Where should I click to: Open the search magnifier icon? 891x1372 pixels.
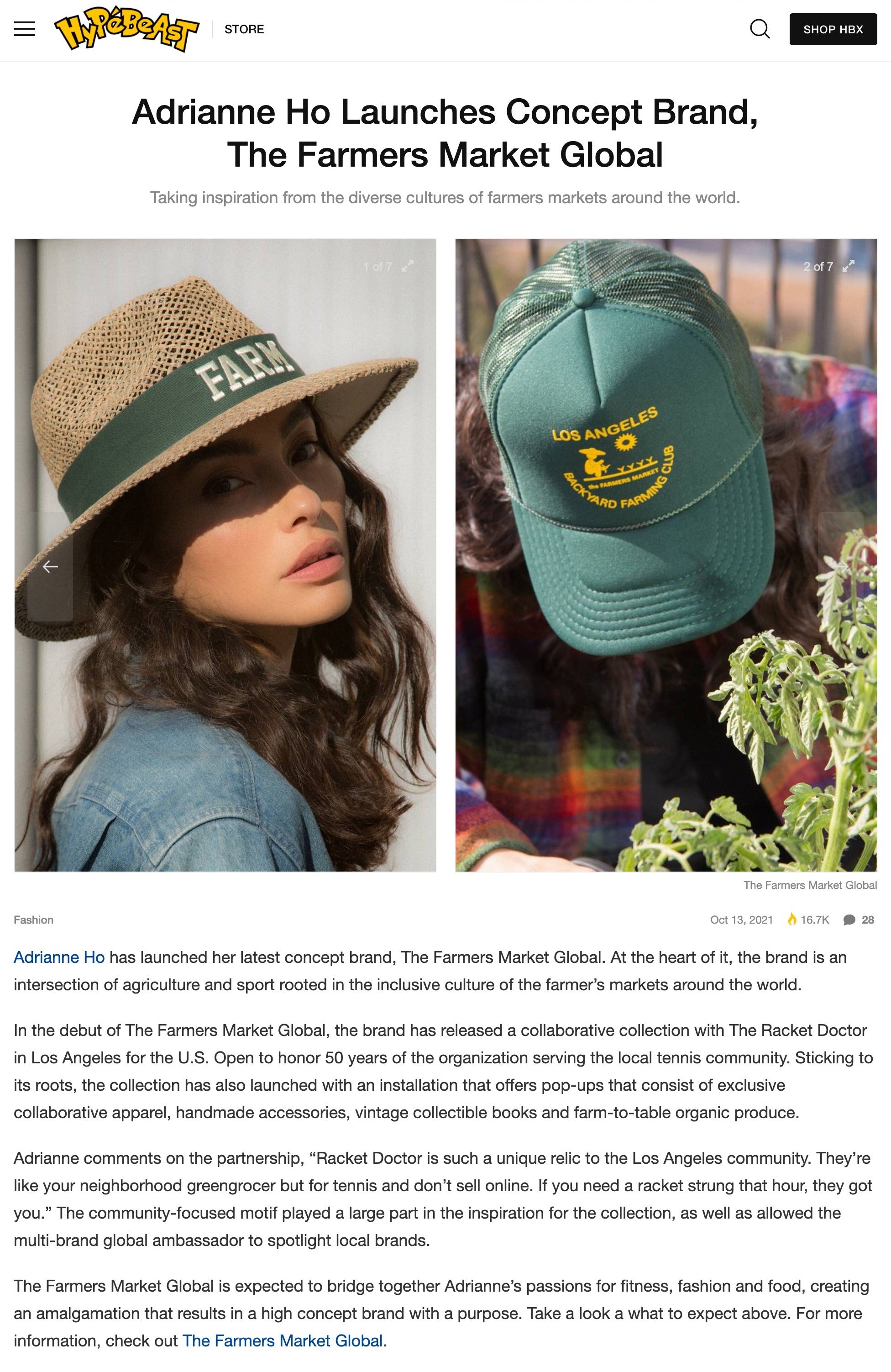point(760,29)
